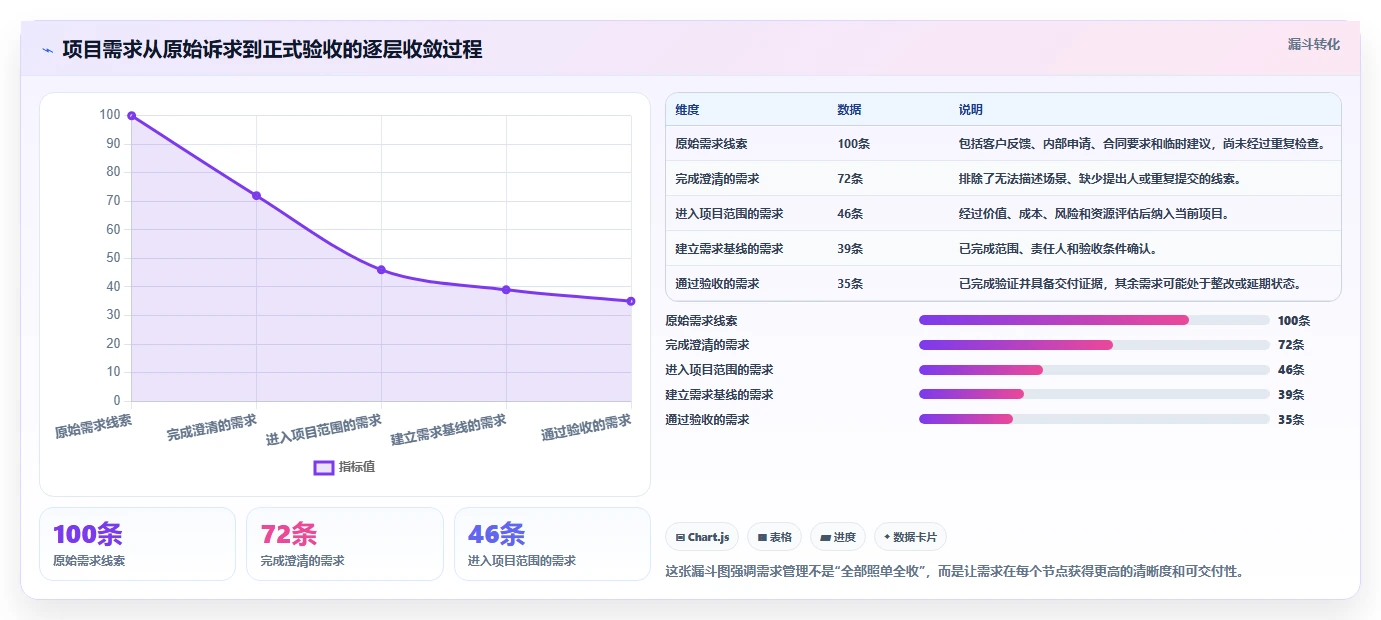Click the 进入项目范围的需求 progress bar
This screenshot has width=1381, height=620.
point(1094,370)
